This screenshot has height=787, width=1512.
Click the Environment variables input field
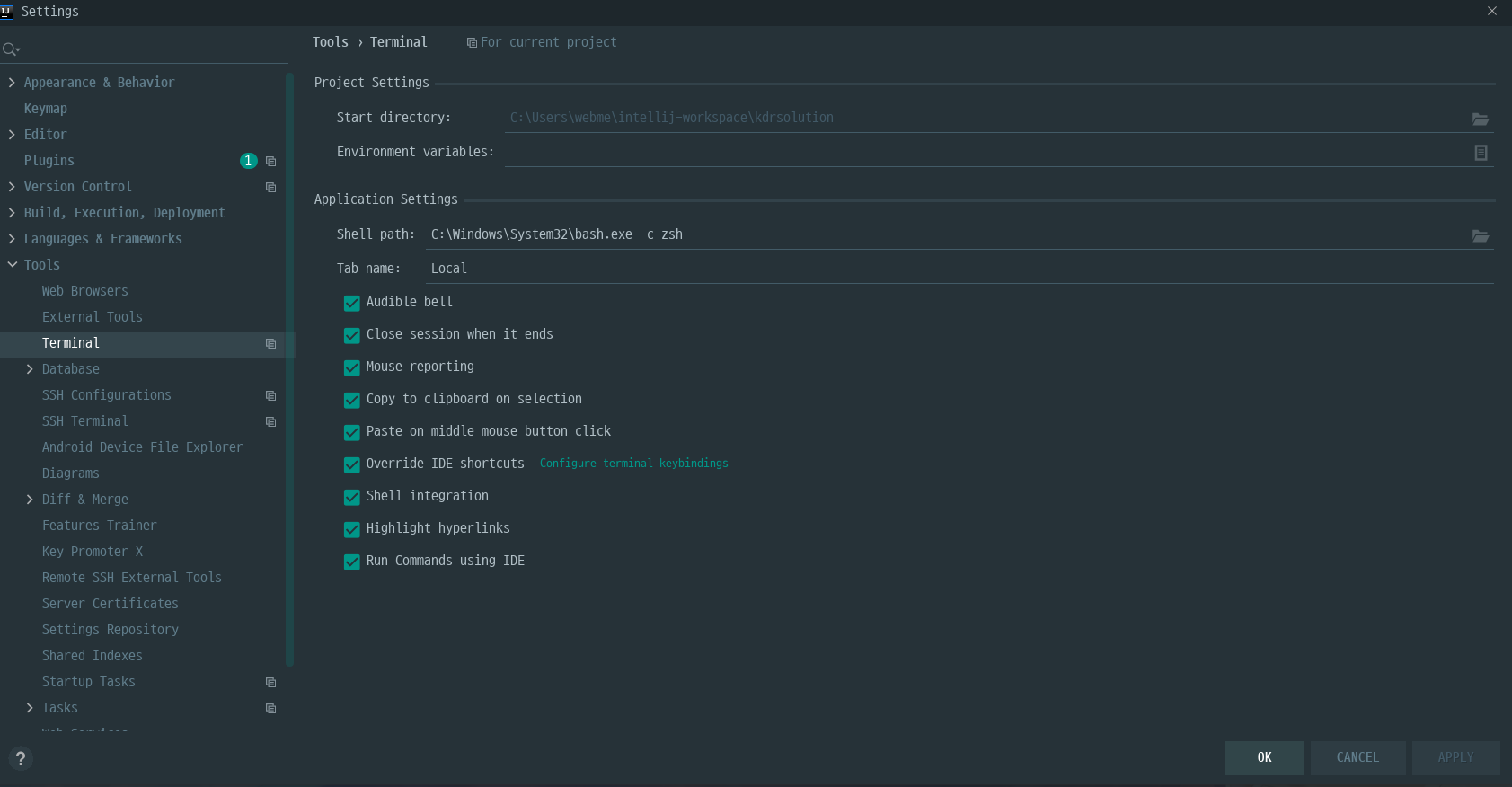click(986, 152)
